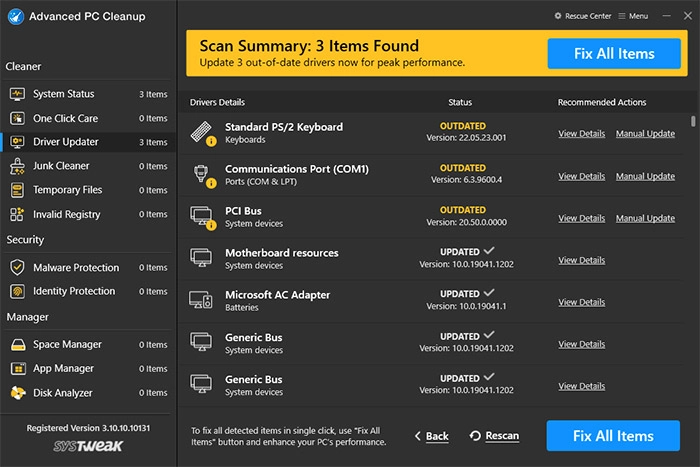View Details for Motherboard resources

tap(582, 260)
